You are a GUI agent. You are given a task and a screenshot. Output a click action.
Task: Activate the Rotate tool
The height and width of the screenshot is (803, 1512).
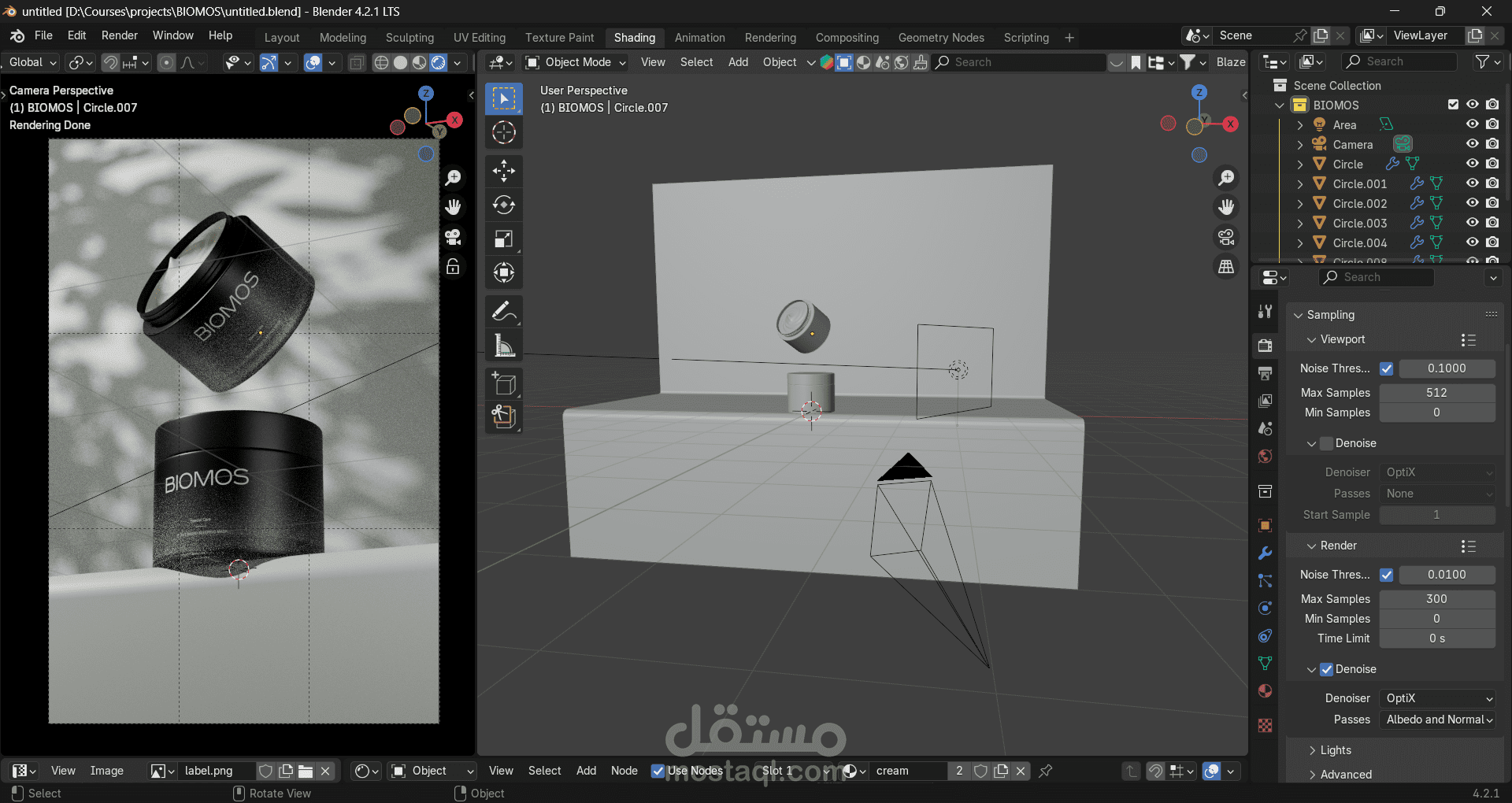pos(504,205)
